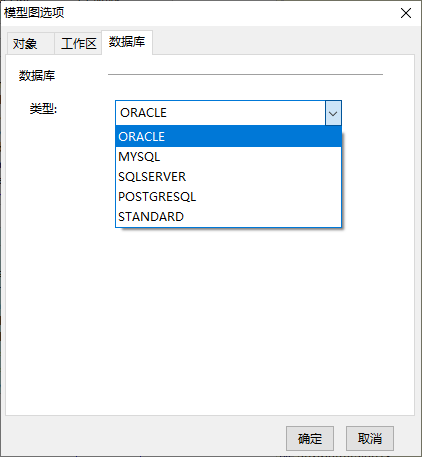422x457 pixels.
Task: Select the 数据库 tab
Action: [127, 42]
